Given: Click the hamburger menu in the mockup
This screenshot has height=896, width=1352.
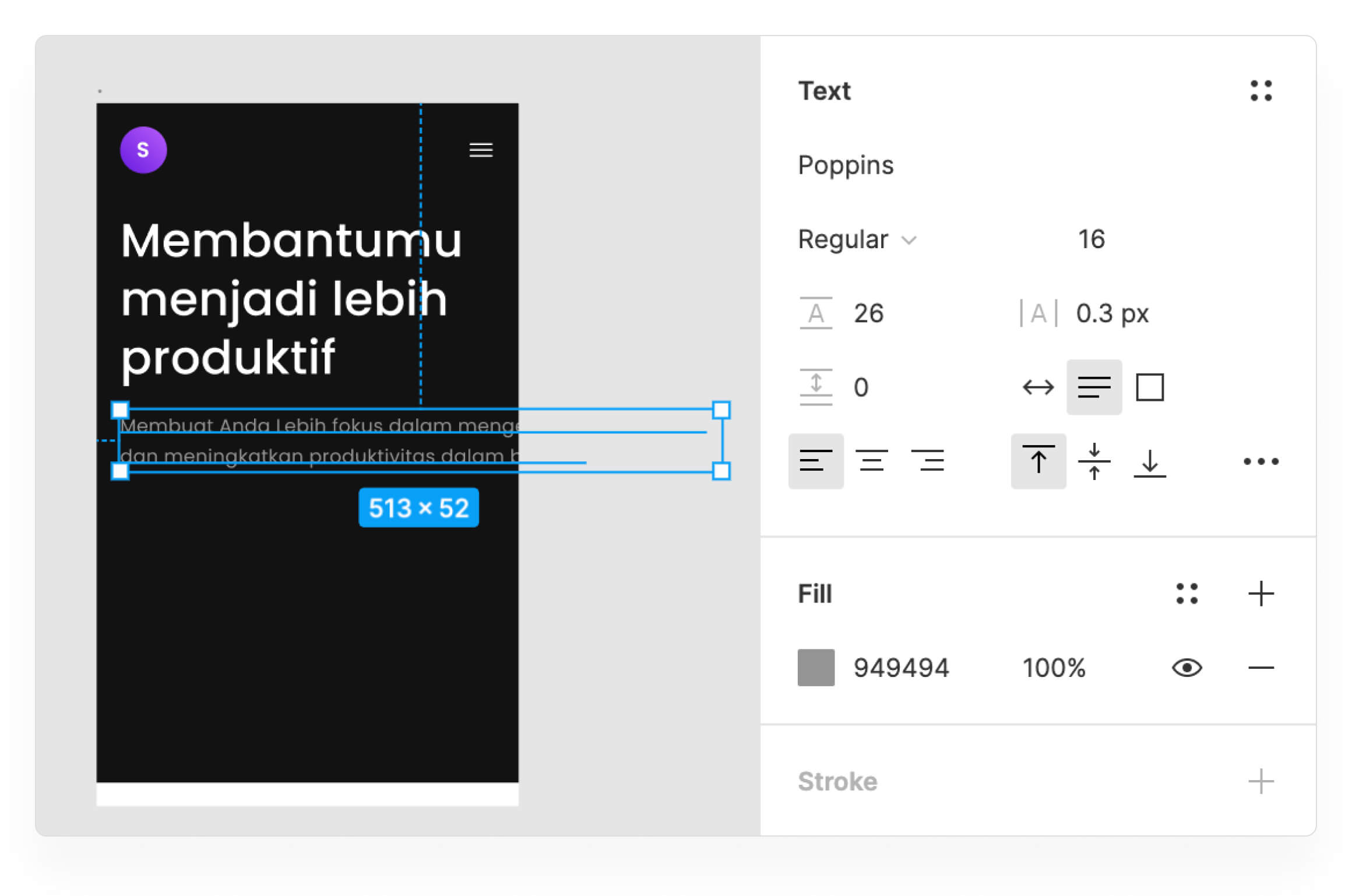Looking at the screenshot, I should point(481,150).
